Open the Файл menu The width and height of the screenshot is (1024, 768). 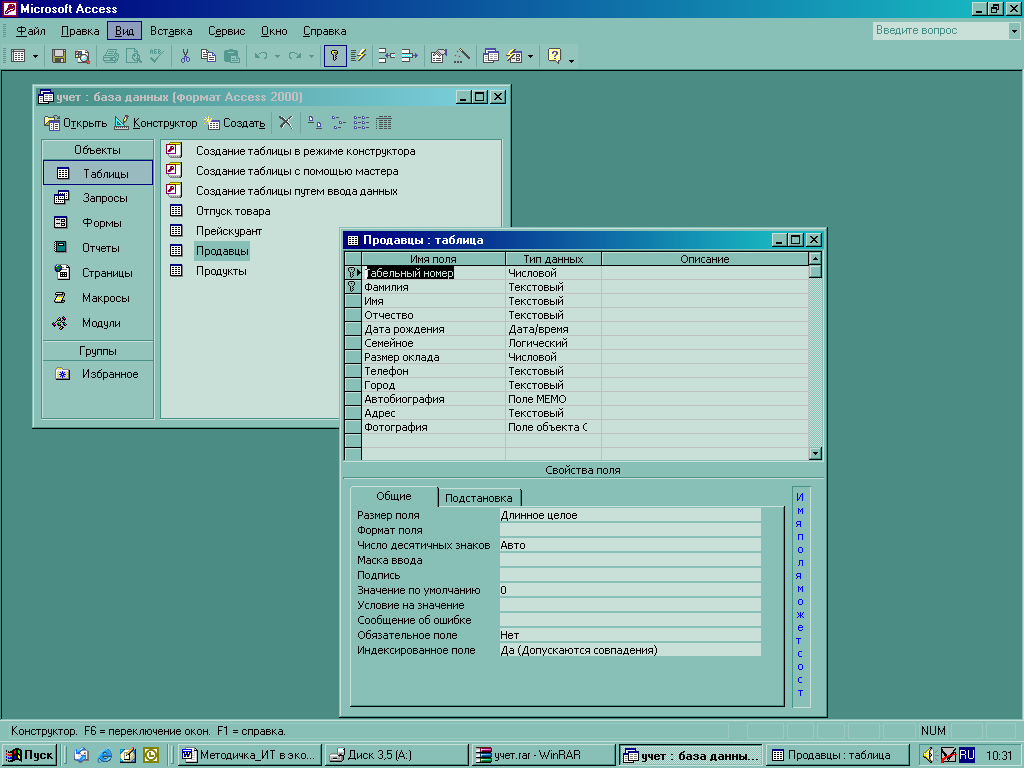coord(31,31)
